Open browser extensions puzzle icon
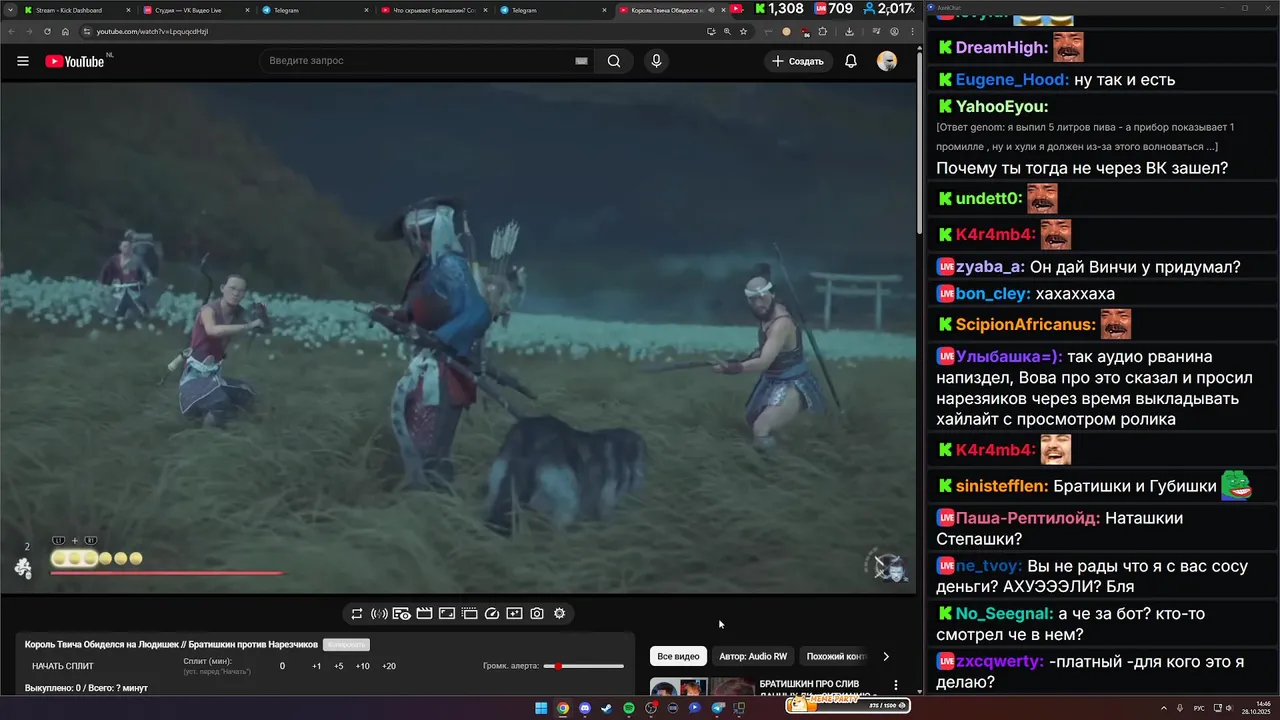 pyautogui.click(x=823, y=31)
